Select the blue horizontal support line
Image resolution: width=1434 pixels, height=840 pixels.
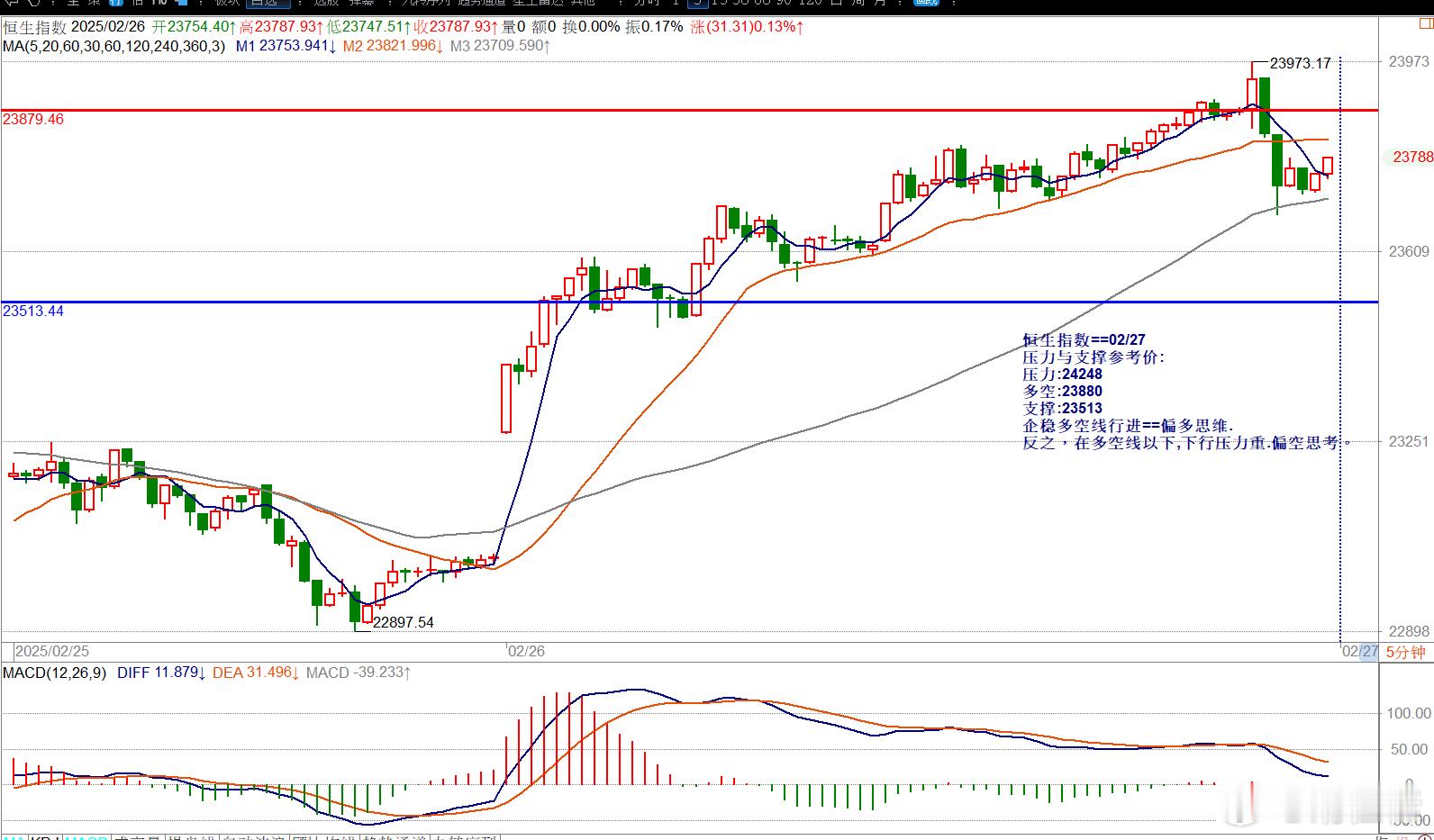coord(690,302)
